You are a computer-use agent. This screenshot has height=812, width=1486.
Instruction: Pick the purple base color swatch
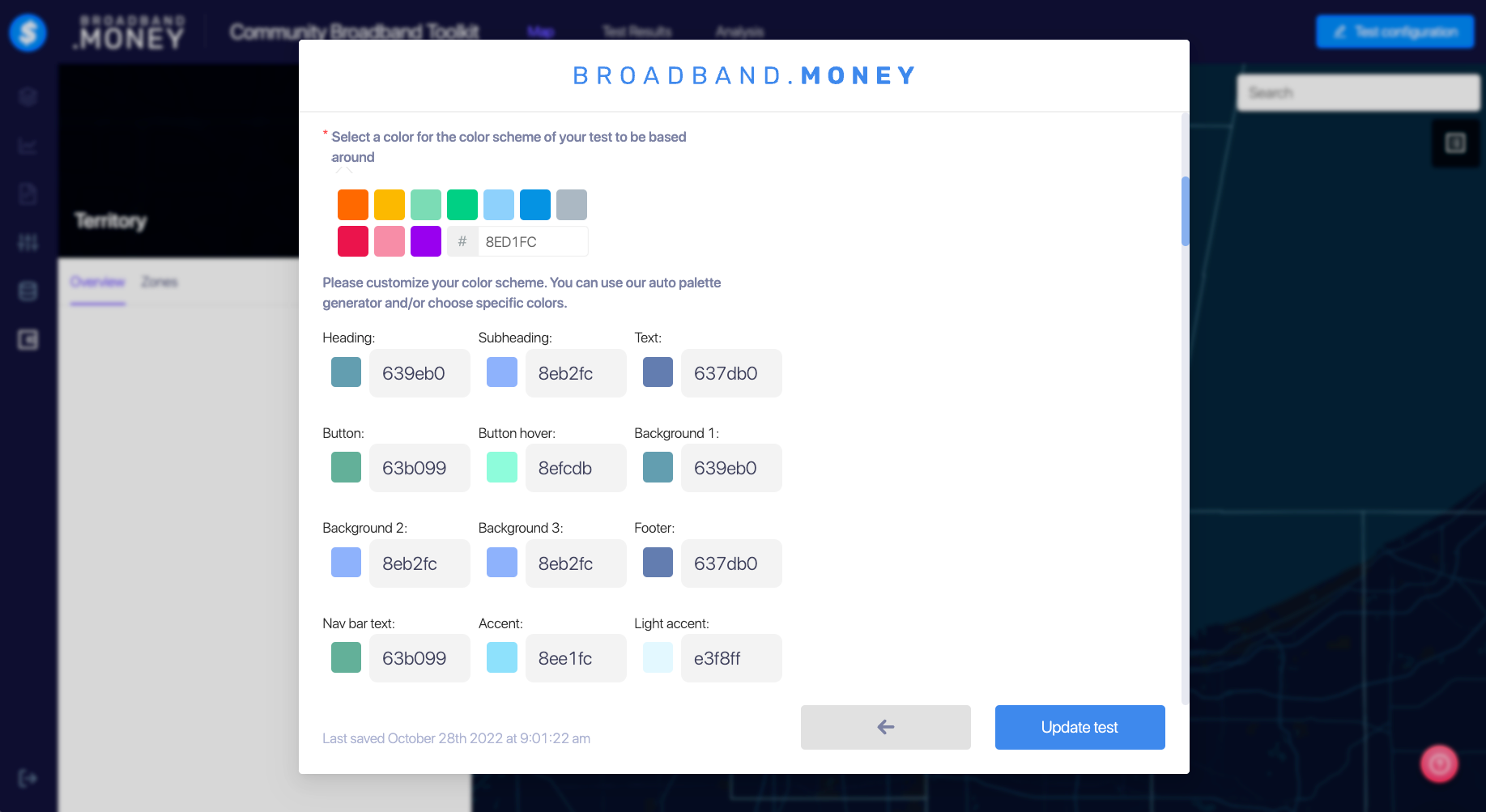[x=426, y=241]
